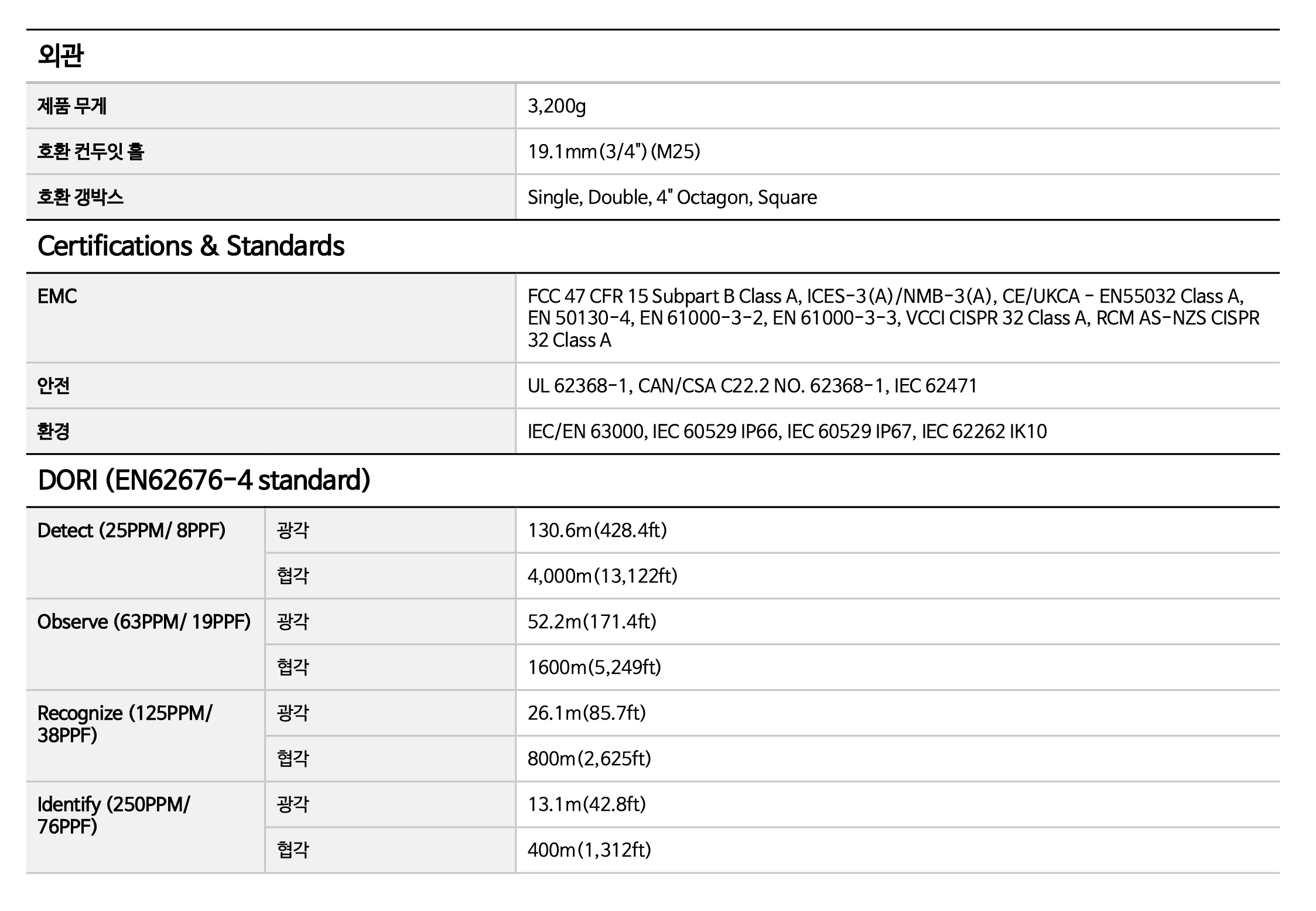Click the 3,200g weight value
Image resolution: width=1316 pixels, height=911 pixels.
556,106
